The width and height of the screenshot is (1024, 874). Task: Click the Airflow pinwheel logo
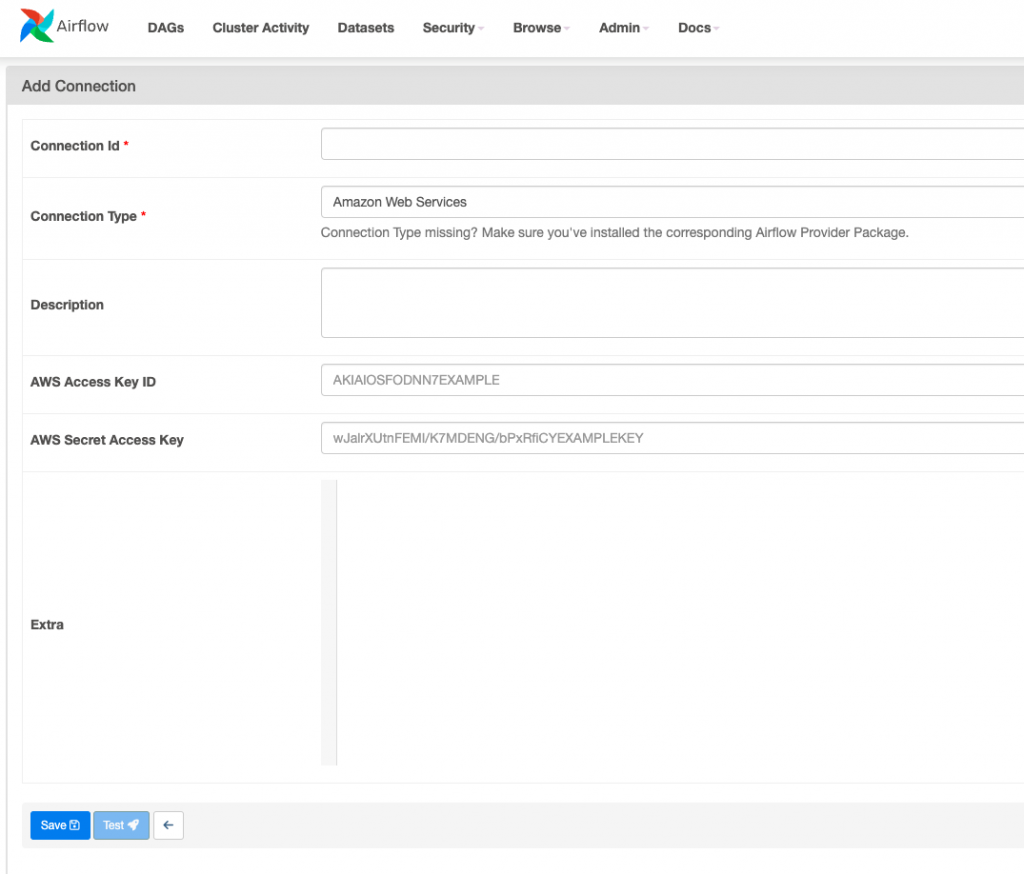tap(37, 25)
